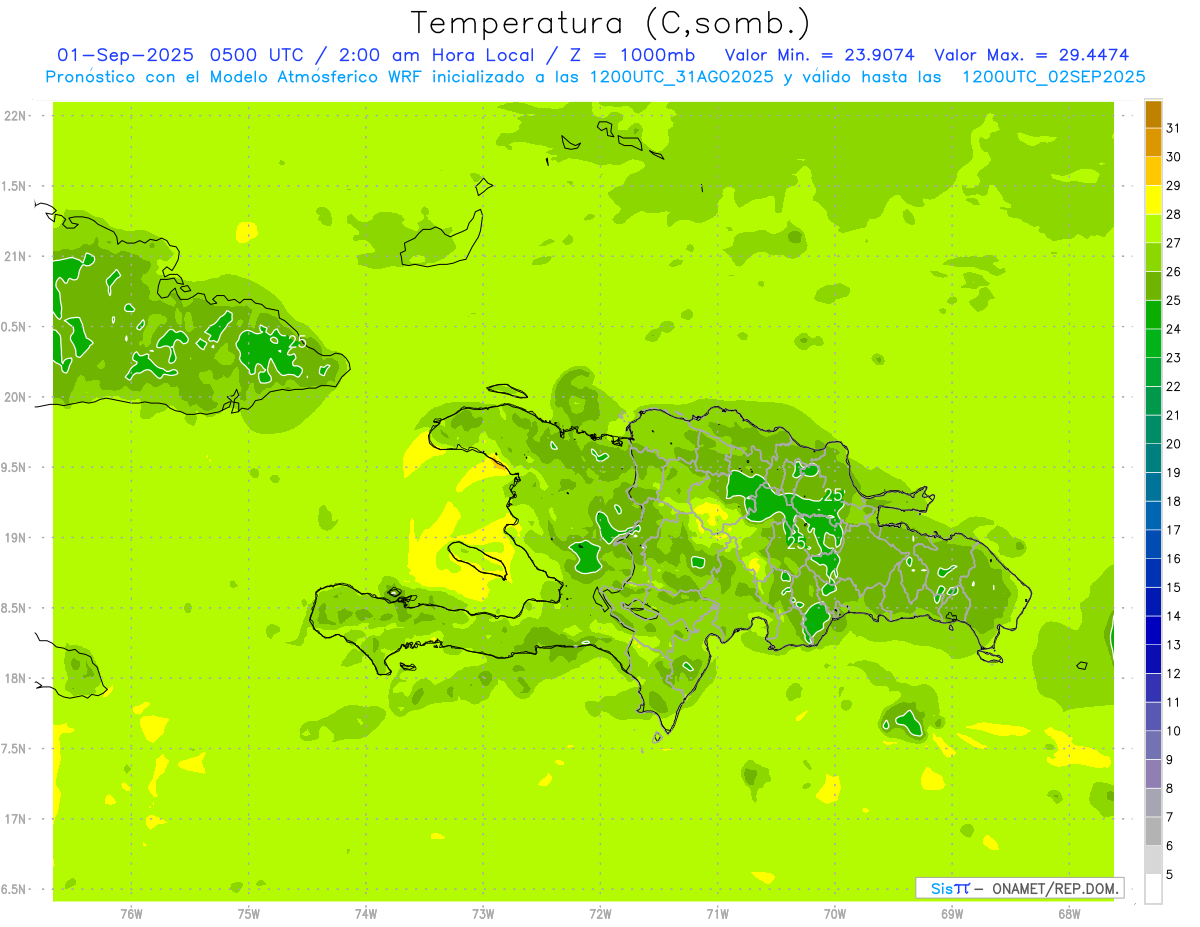Click the '69W' longitude axis label
Screen dimensions: 1200x927
click(952, 914)
